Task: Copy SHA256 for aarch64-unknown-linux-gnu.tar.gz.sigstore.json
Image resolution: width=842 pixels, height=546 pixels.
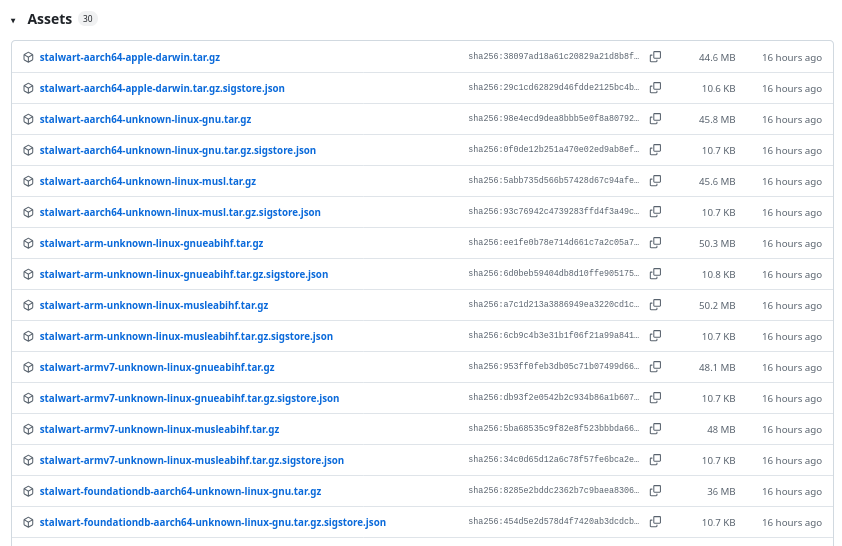Action: pos(655,150)
